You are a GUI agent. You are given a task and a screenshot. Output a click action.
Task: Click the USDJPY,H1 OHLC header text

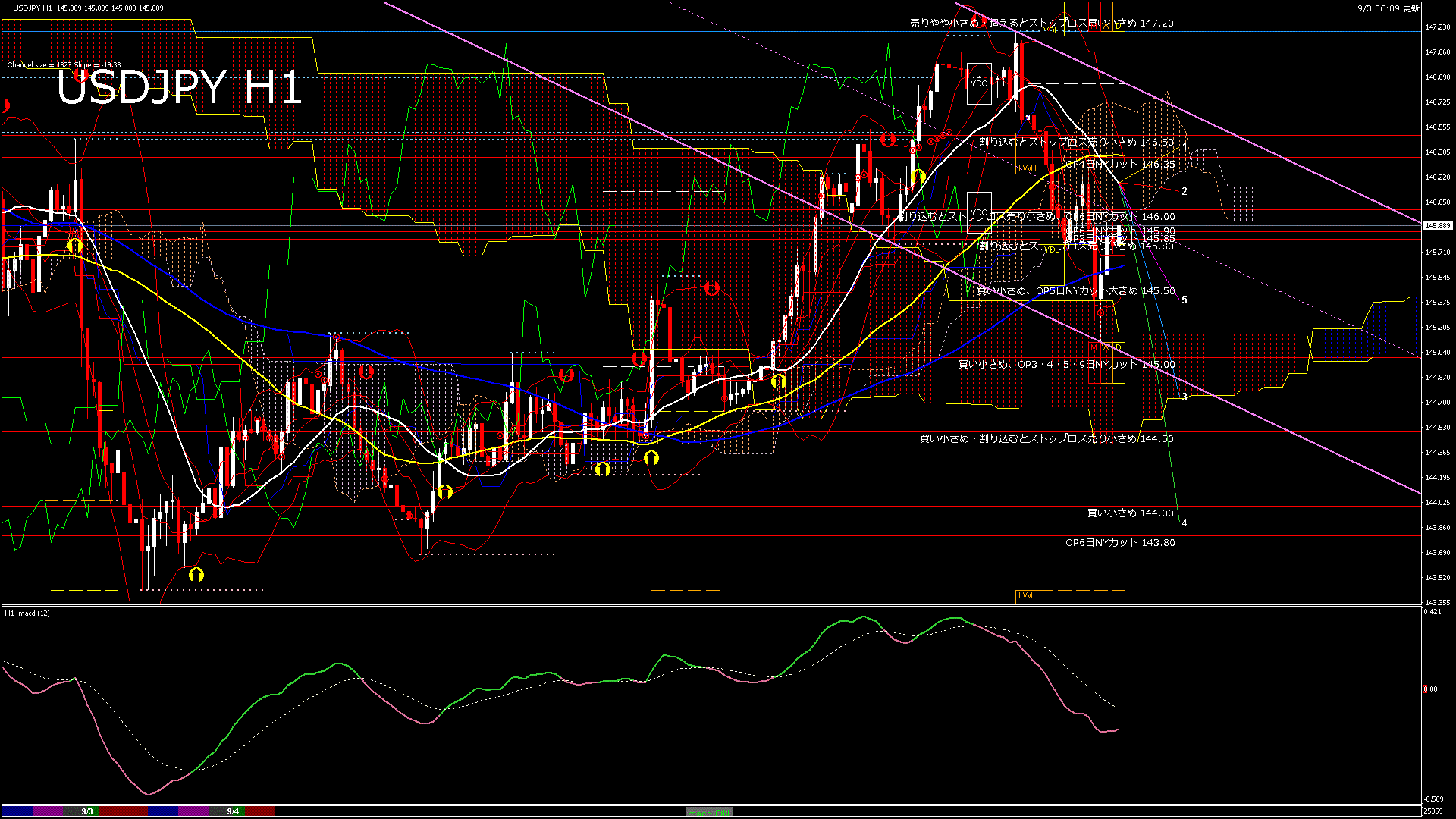coord(88,8)
